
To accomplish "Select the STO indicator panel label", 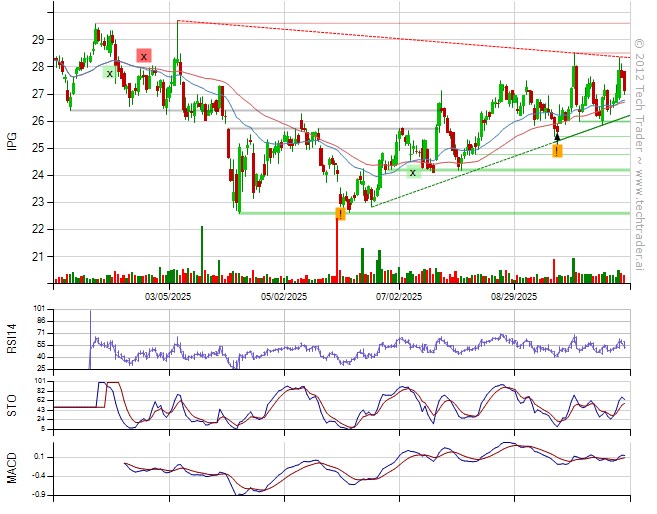I will pyautogui.click(x=12, y=403).
